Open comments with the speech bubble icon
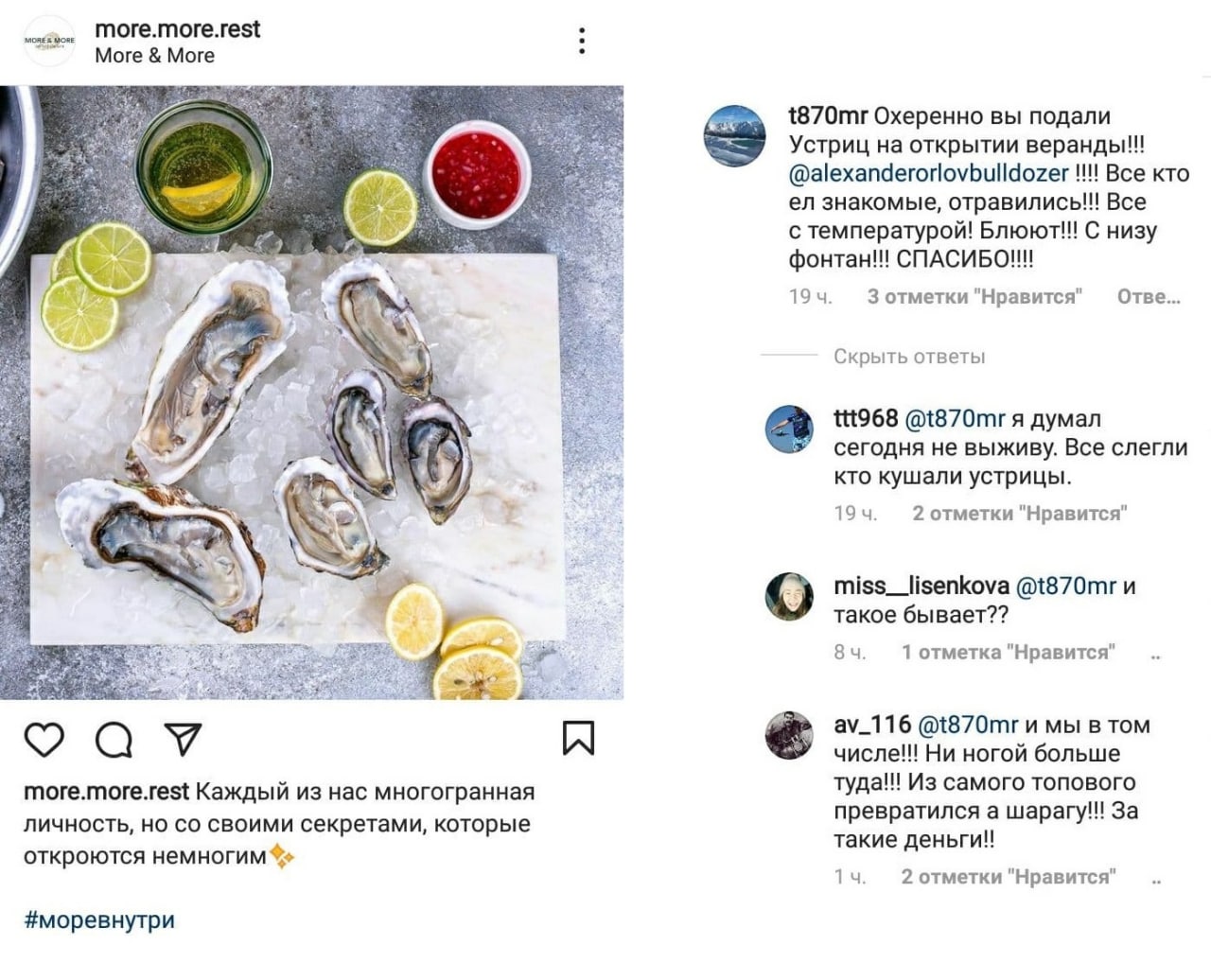1211x980 pixels. tap(114, 740)
